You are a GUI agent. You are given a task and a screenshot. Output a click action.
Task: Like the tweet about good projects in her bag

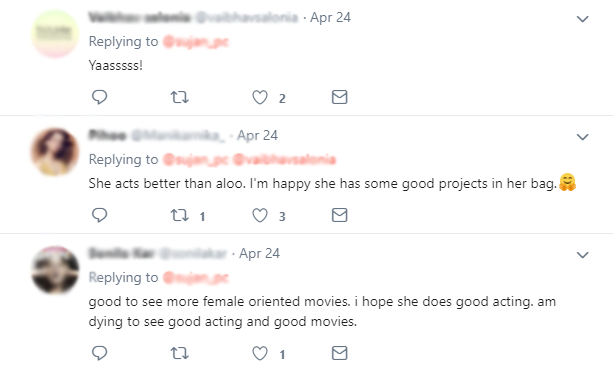[260, 215]
